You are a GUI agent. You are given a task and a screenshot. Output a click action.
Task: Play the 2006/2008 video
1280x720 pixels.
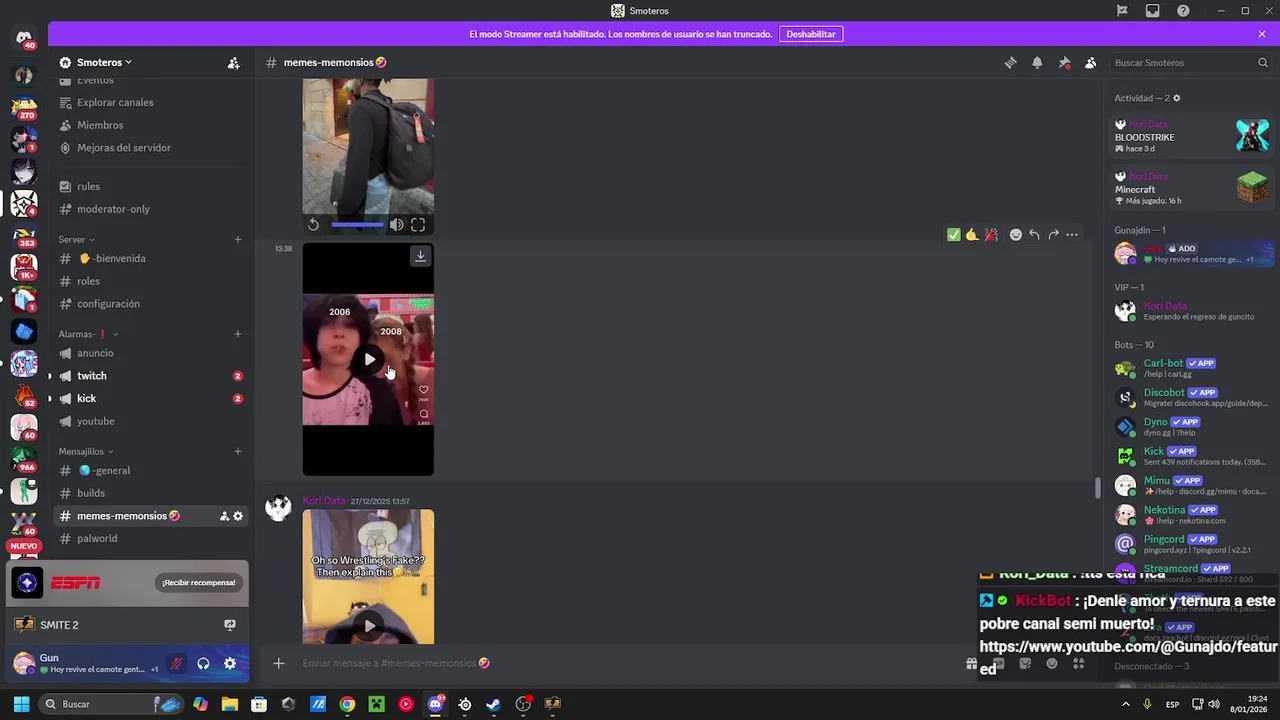tap(369, 359)
